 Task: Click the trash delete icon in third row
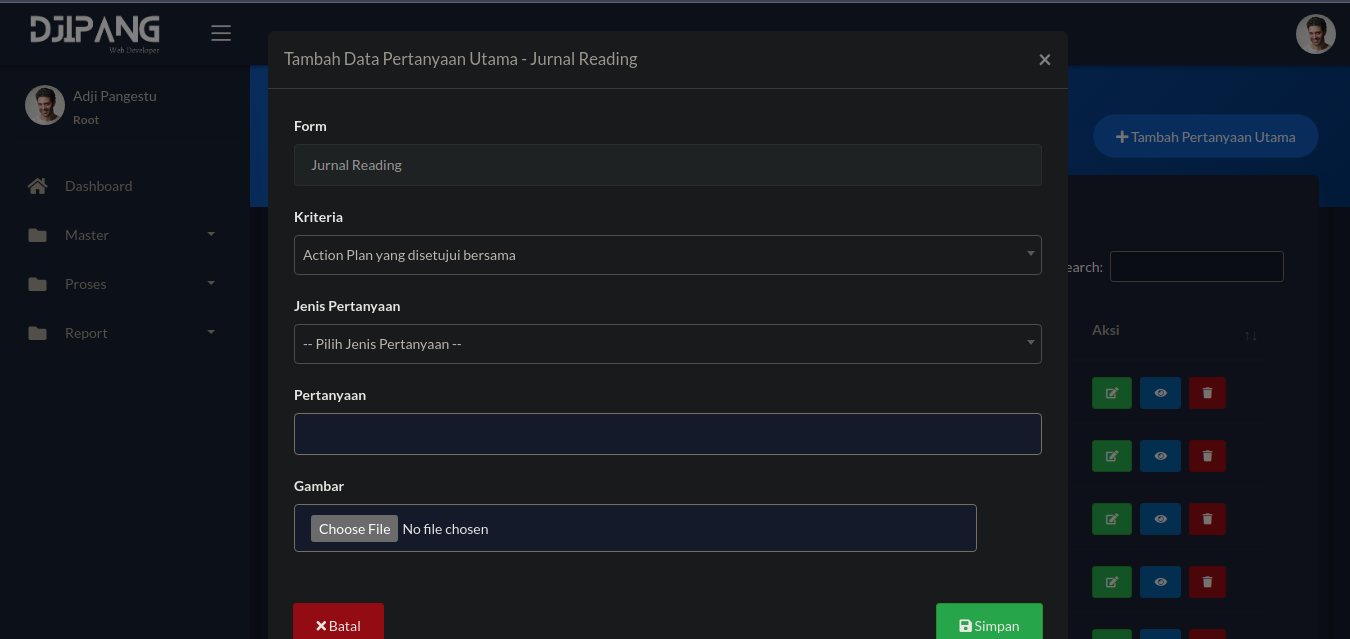tap(1207, 519)
